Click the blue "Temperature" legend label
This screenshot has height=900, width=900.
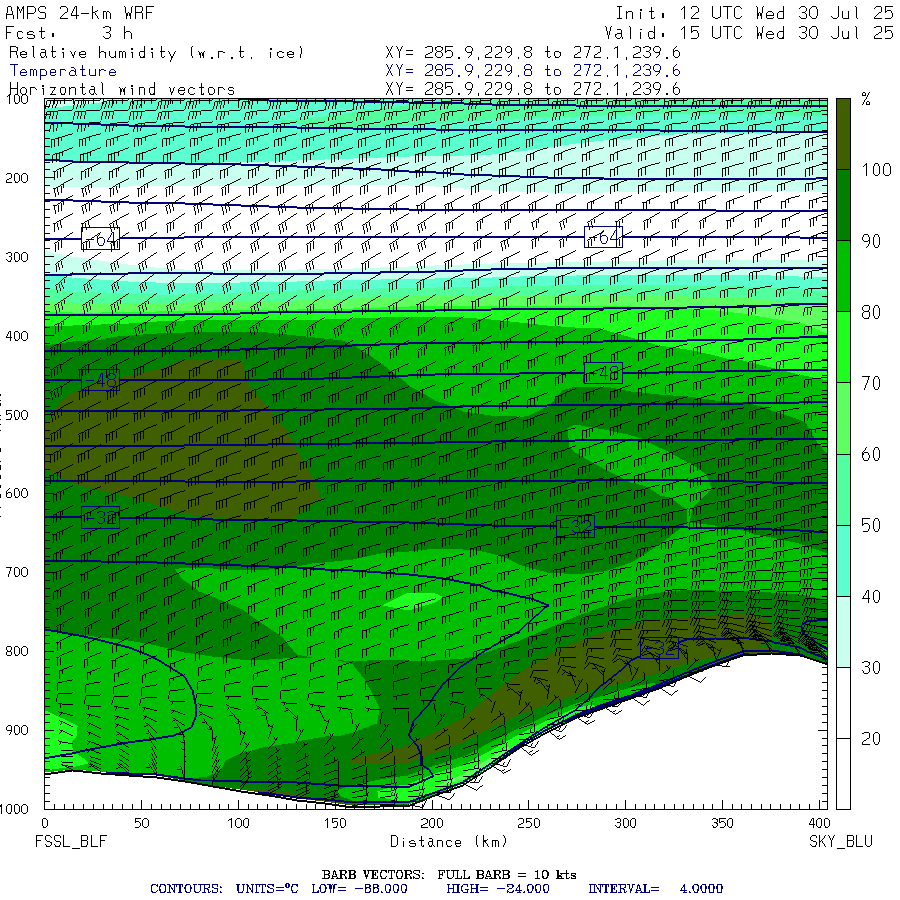point(63,71)
